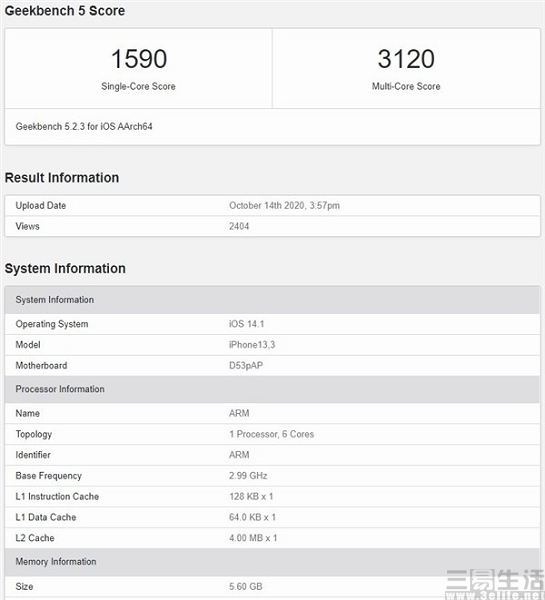The image size is (545, 600).
Task: Click the Topology label
Action: pos(33,434)
